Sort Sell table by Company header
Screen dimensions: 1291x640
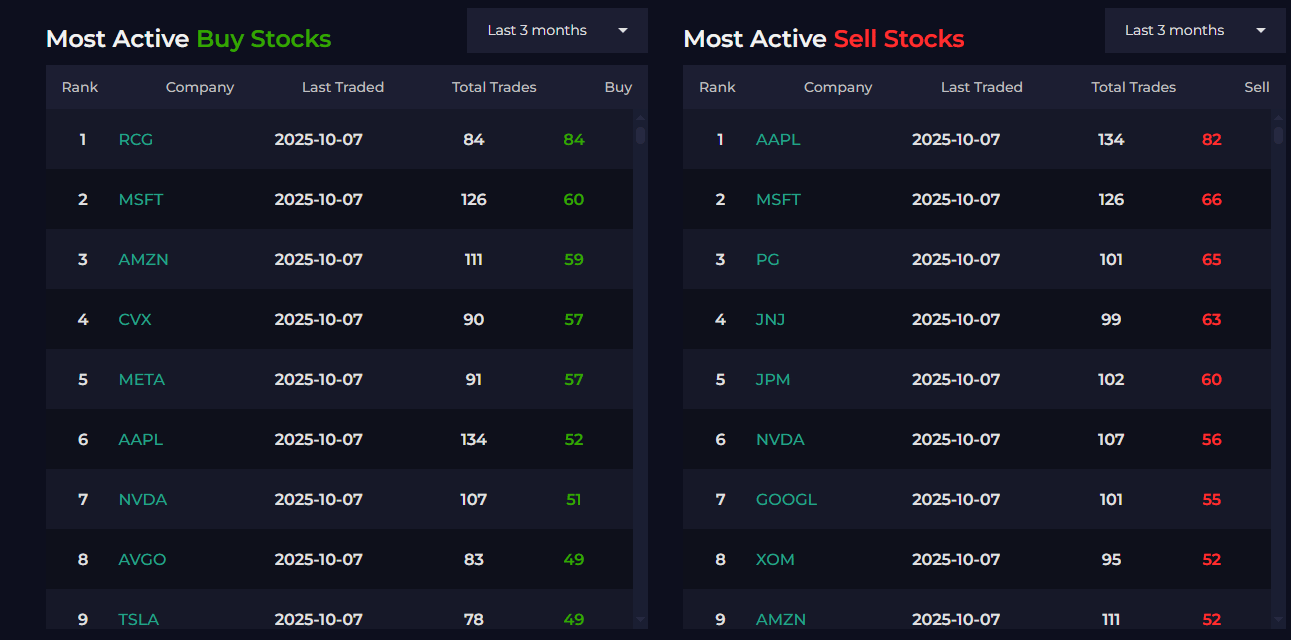coord(838,87)
